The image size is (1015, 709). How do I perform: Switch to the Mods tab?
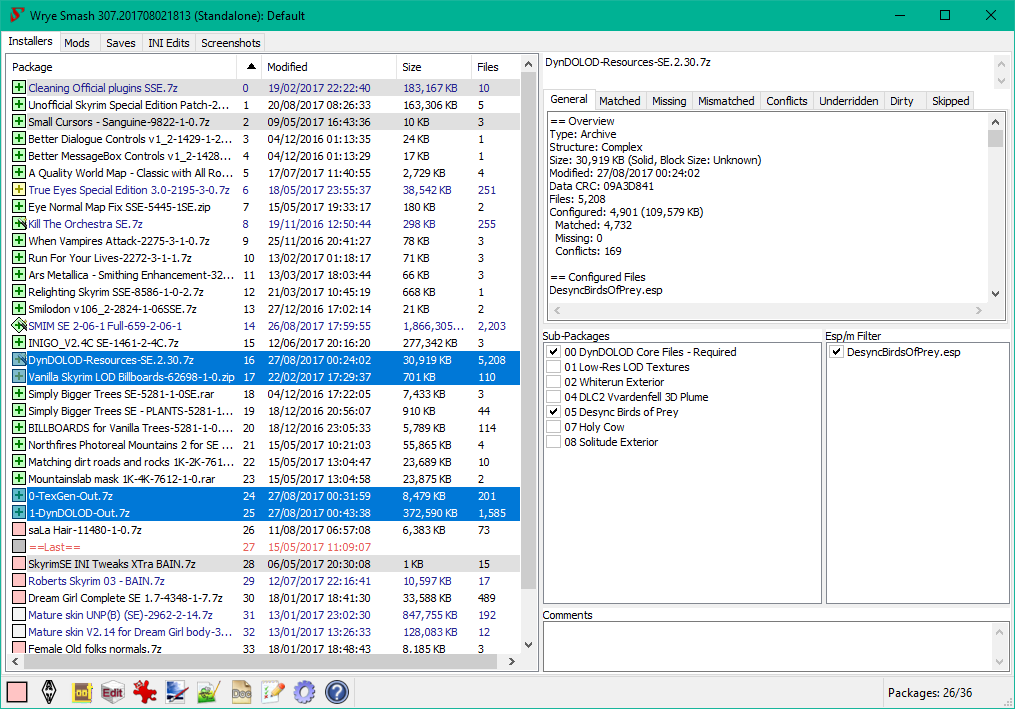click(77, 43)
